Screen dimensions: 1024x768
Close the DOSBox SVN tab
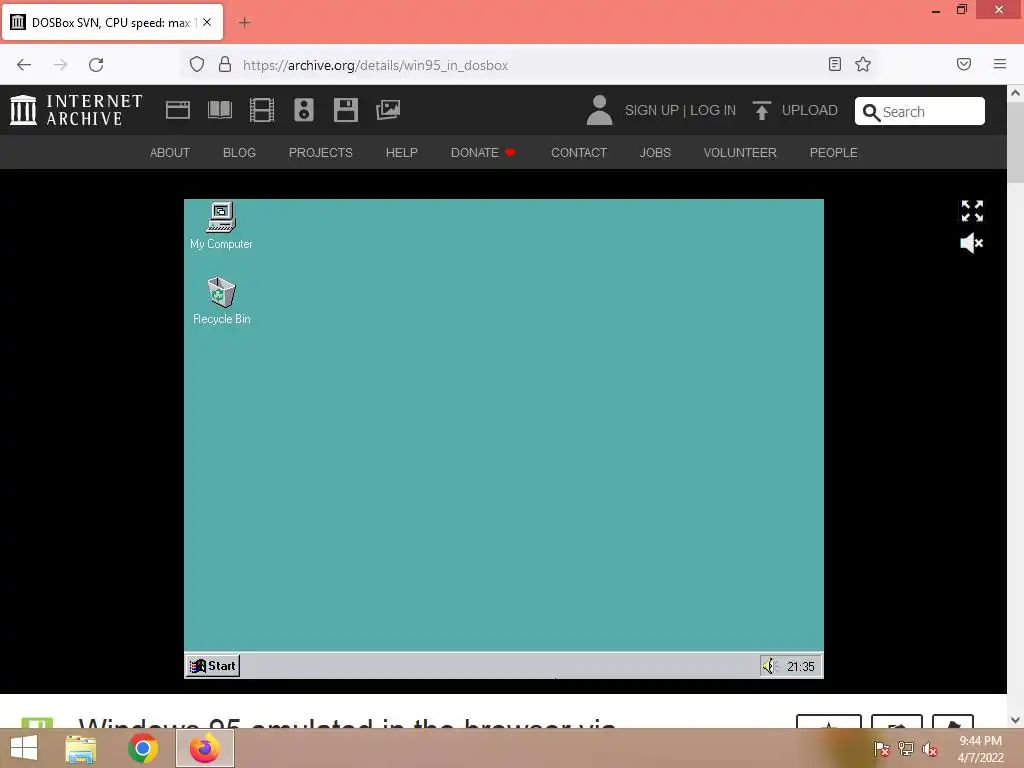(x=207, y=22)
